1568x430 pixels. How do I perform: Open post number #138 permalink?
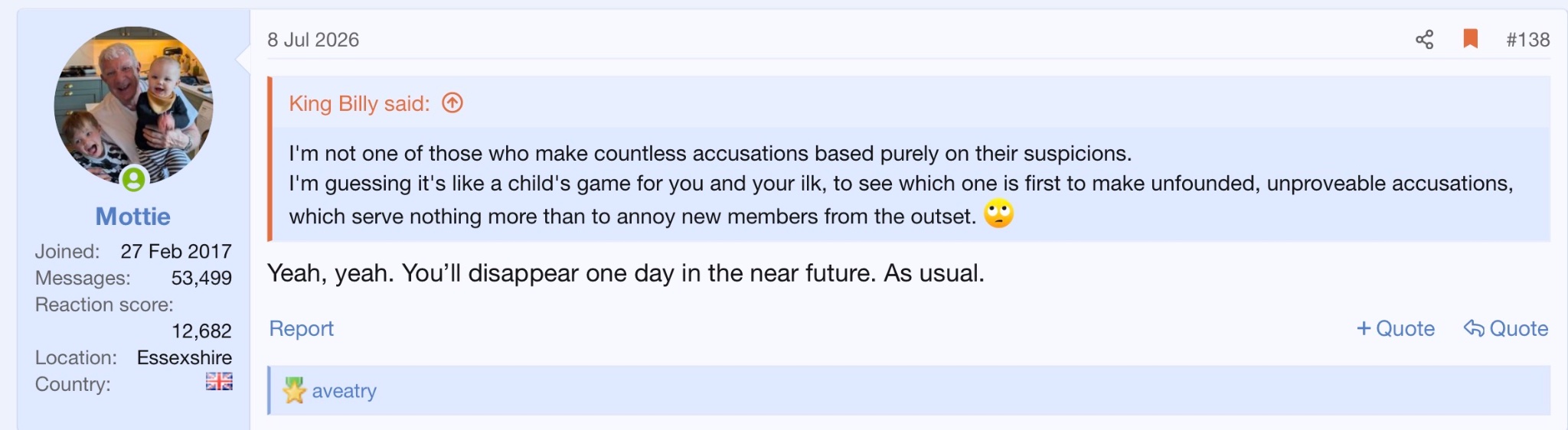[x=1527, y=40]
